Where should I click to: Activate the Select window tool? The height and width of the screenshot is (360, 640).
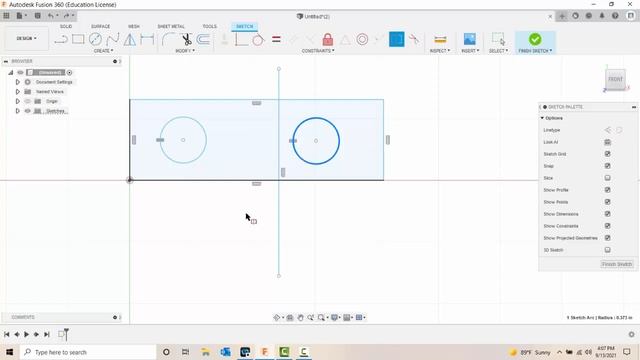[x=498, y=39]
